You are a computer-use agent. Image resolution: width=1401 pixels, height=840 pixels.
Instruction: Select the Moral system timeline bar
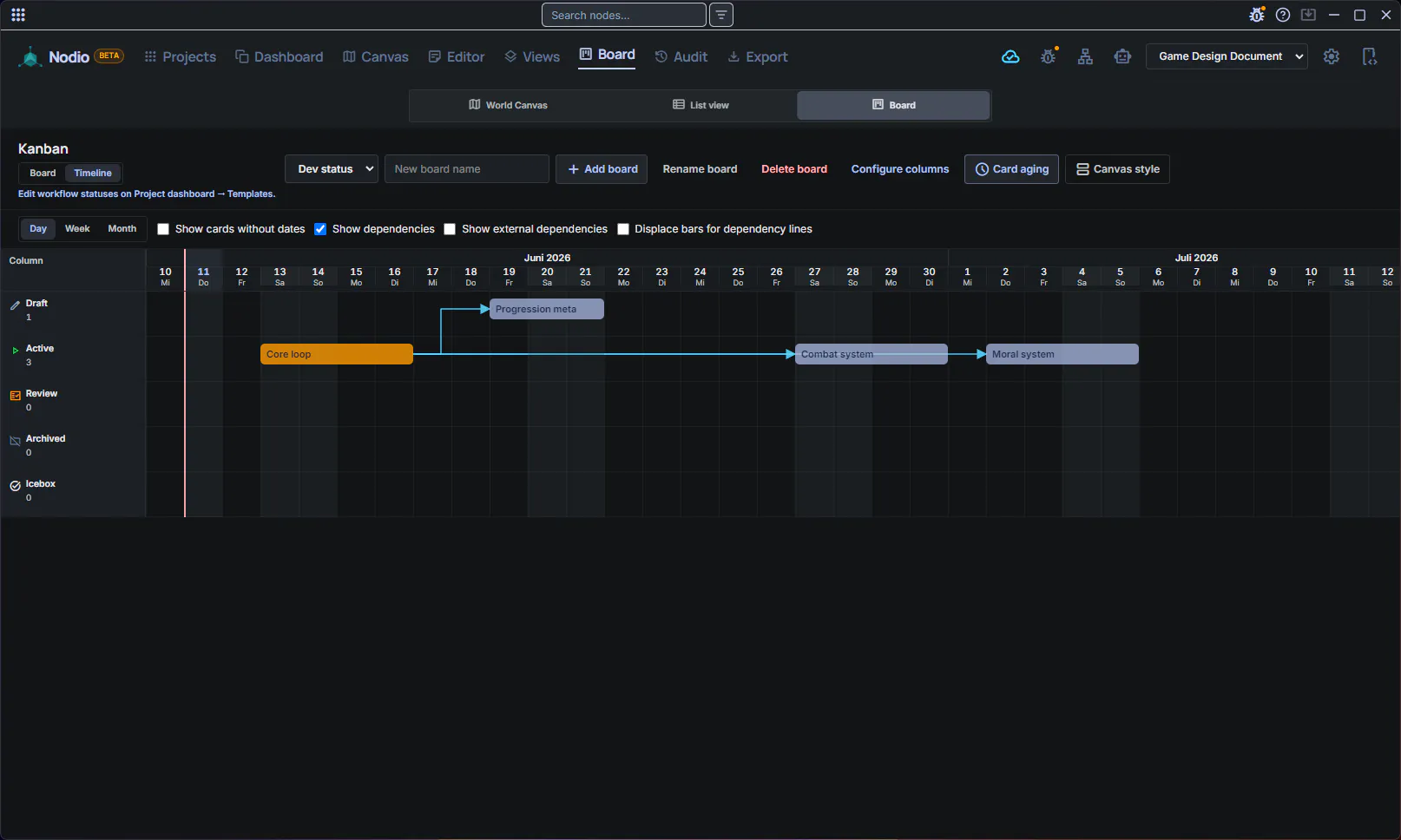click(1062, 354)
